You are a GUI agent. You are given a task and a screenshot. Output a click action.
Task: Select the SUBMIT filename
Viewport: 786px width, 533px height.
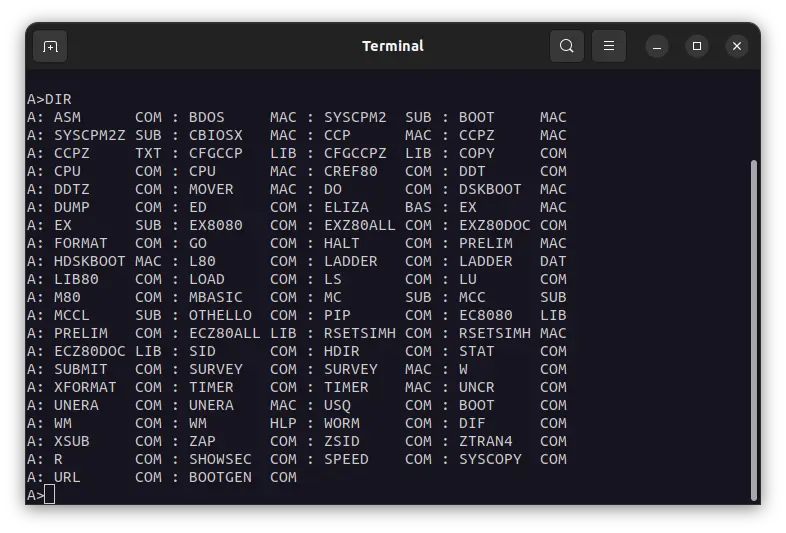[x=81, y=370]
